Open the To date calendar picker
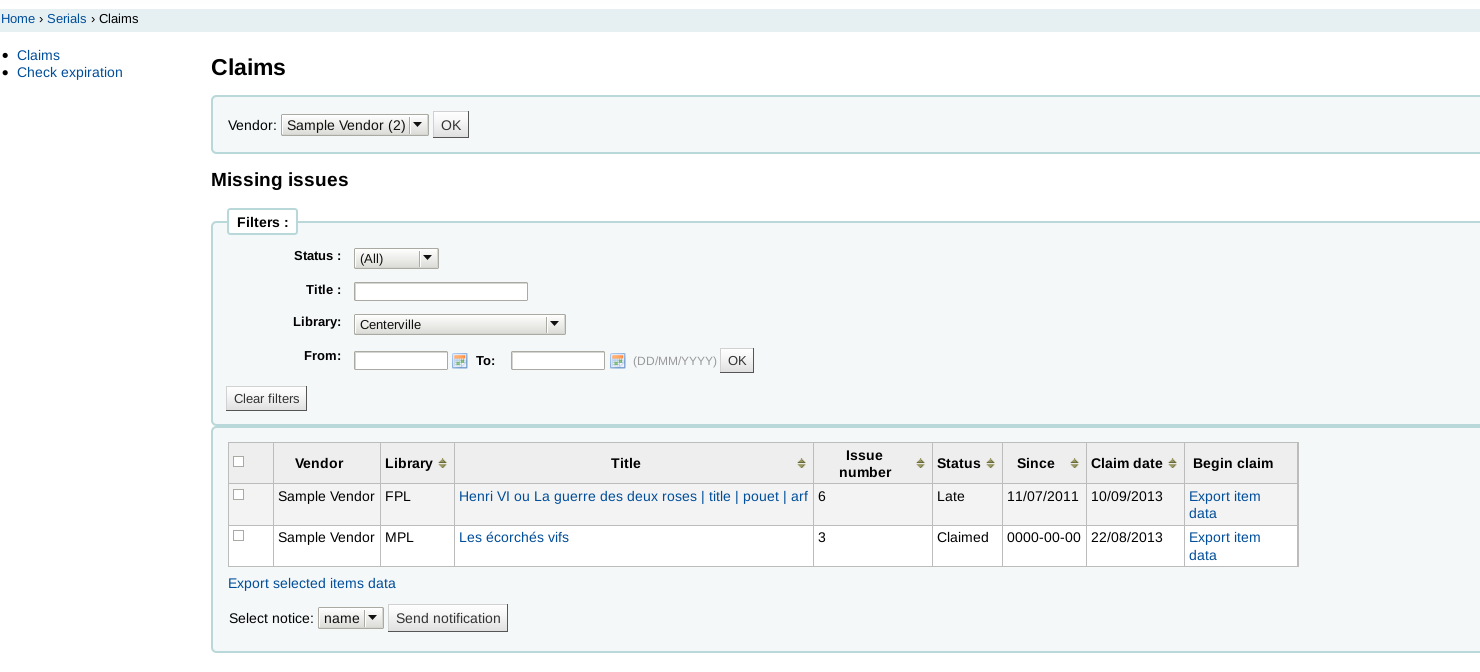 point(617,361)
